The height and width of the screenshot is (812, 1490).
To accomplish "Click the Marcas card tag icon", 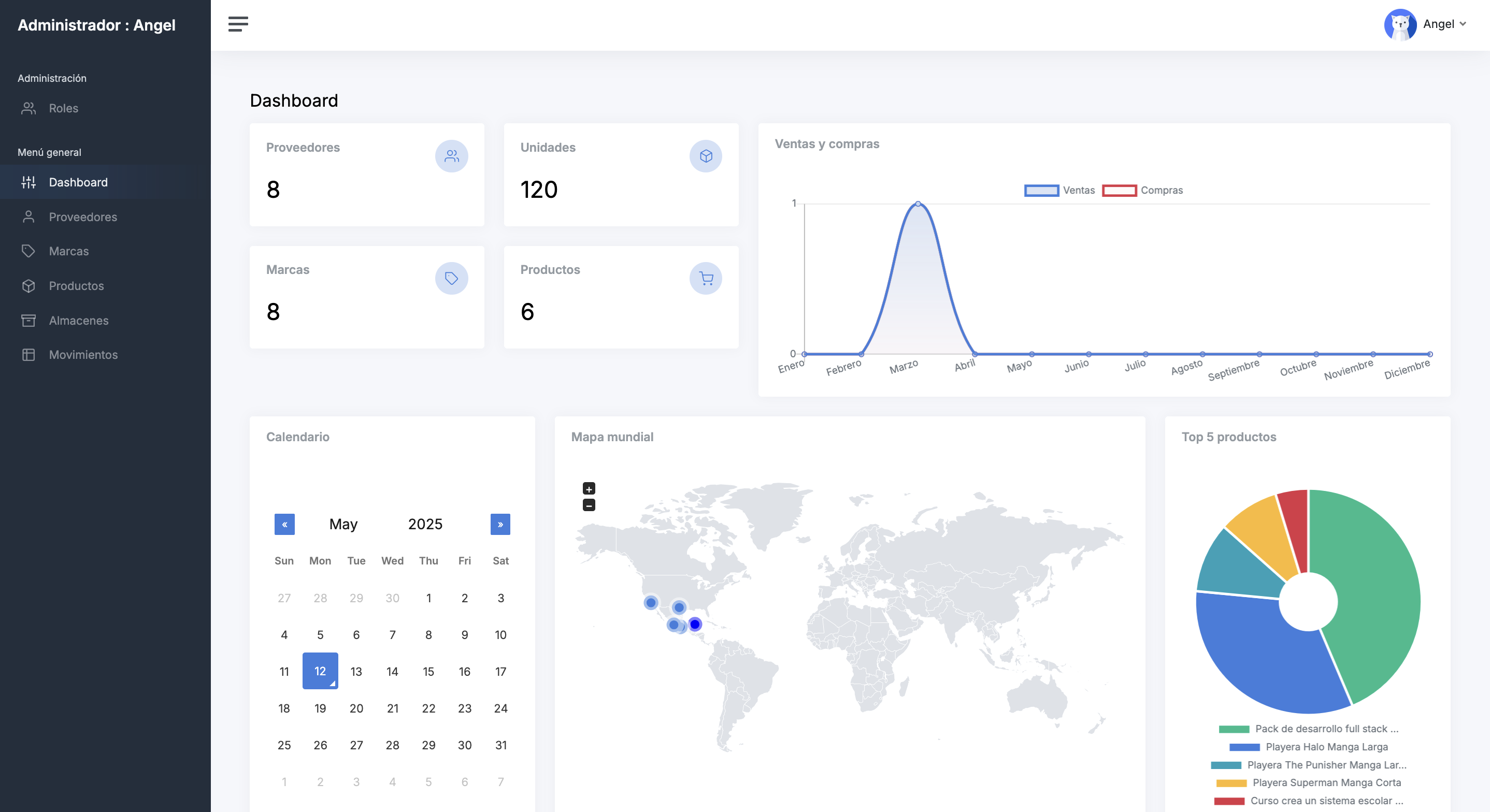I will (x=451, y=278).
